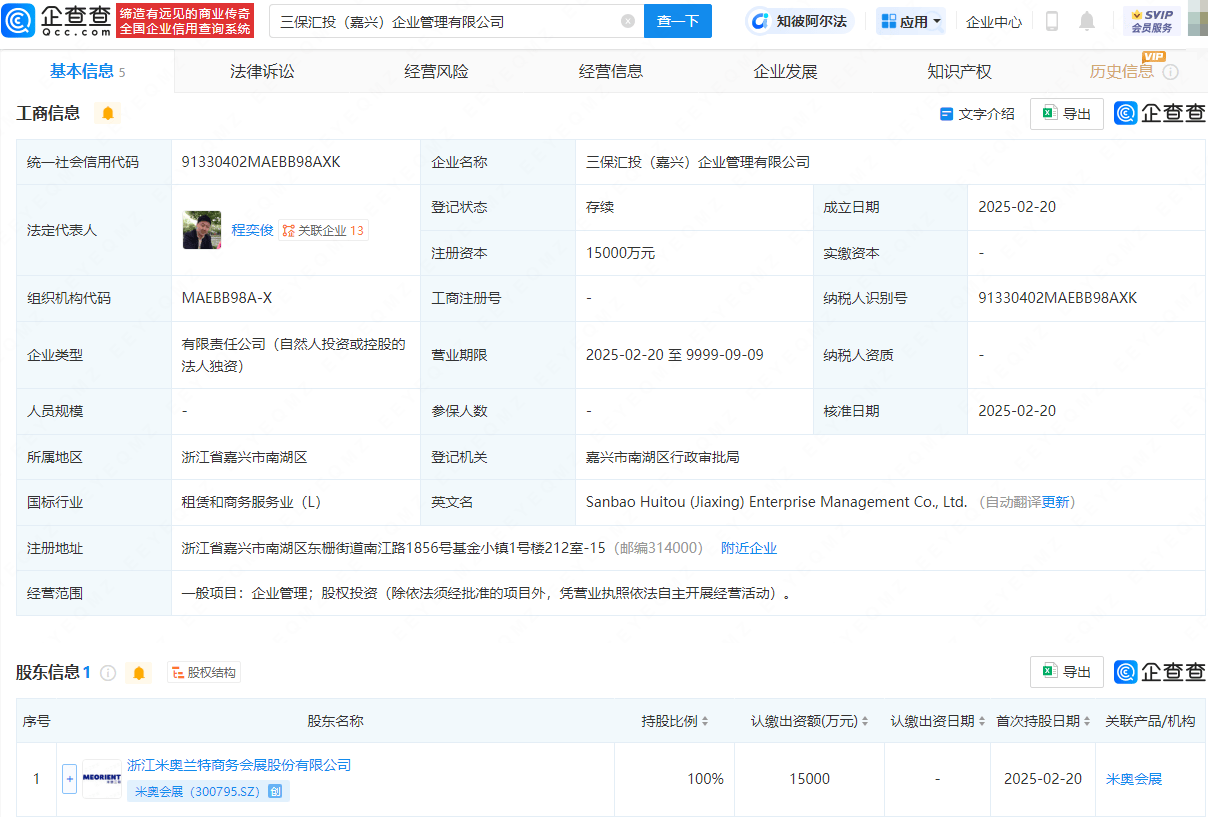Expand shareholder row via the plus icon
Image resolution: width=1208 pixels, height=817 pixels.
pos(69,778)
